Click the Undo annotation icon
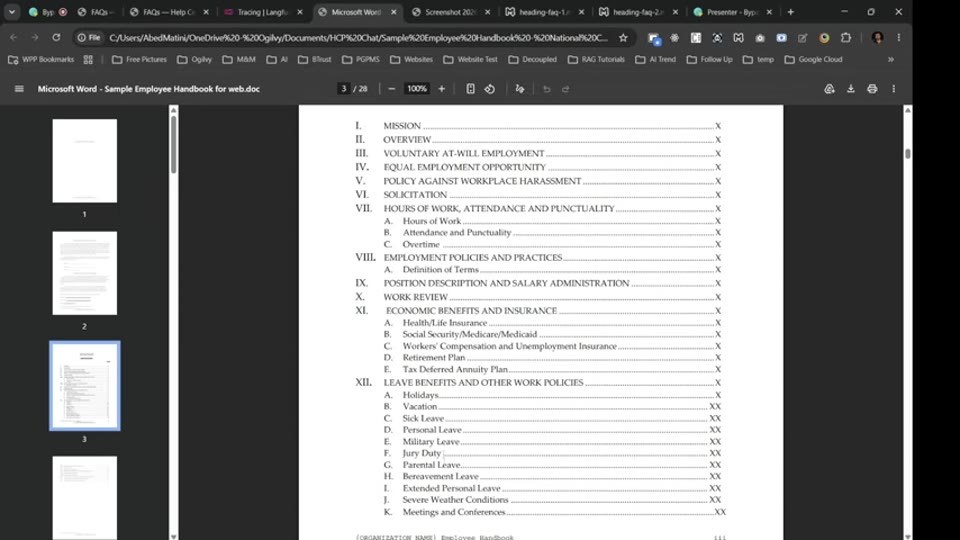This screenshot has width=960, height=540. (547, 89)
